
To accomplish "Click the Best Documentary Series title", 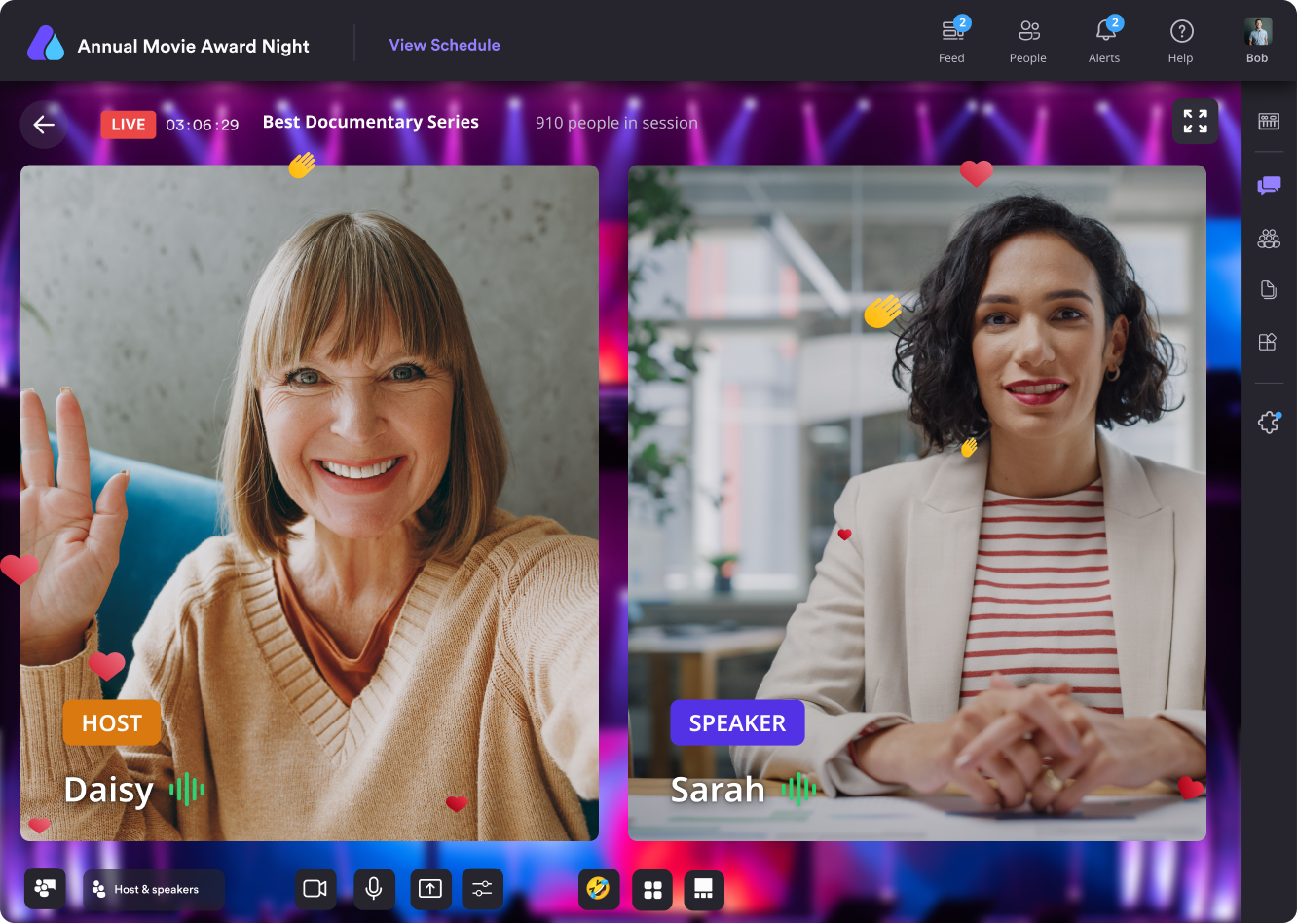I will [371, 123].
